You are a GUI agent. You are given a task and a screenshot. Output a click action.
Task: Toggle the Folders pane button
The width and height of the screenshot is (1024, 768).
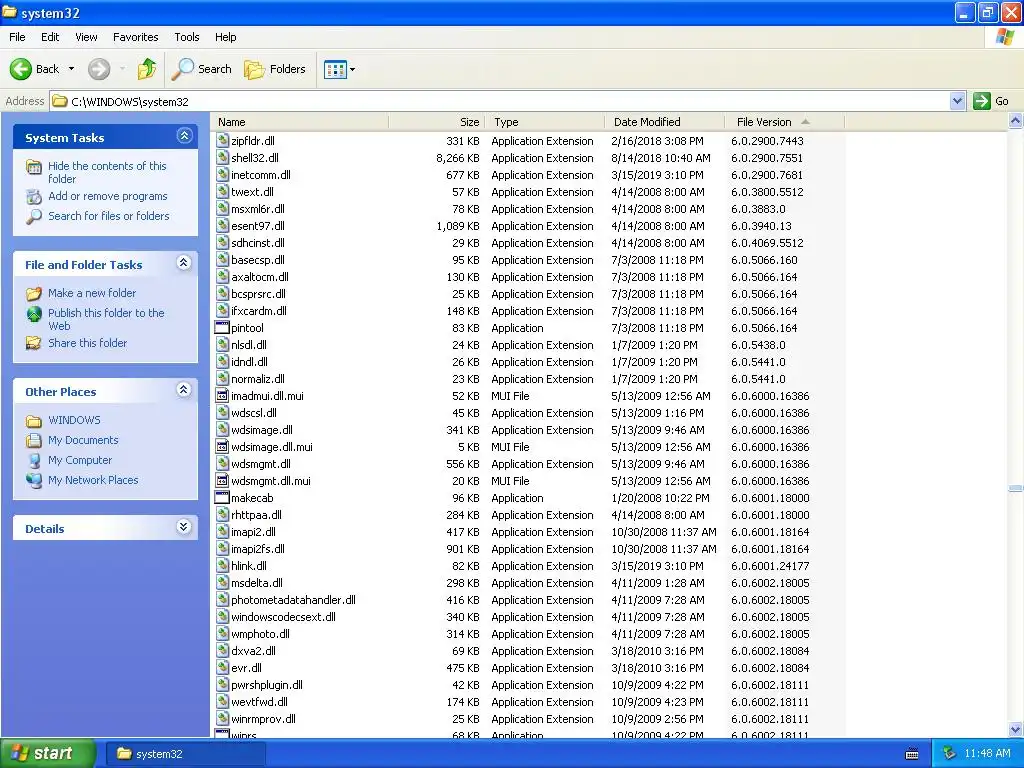pyautogui.click(x=274, y=69)
